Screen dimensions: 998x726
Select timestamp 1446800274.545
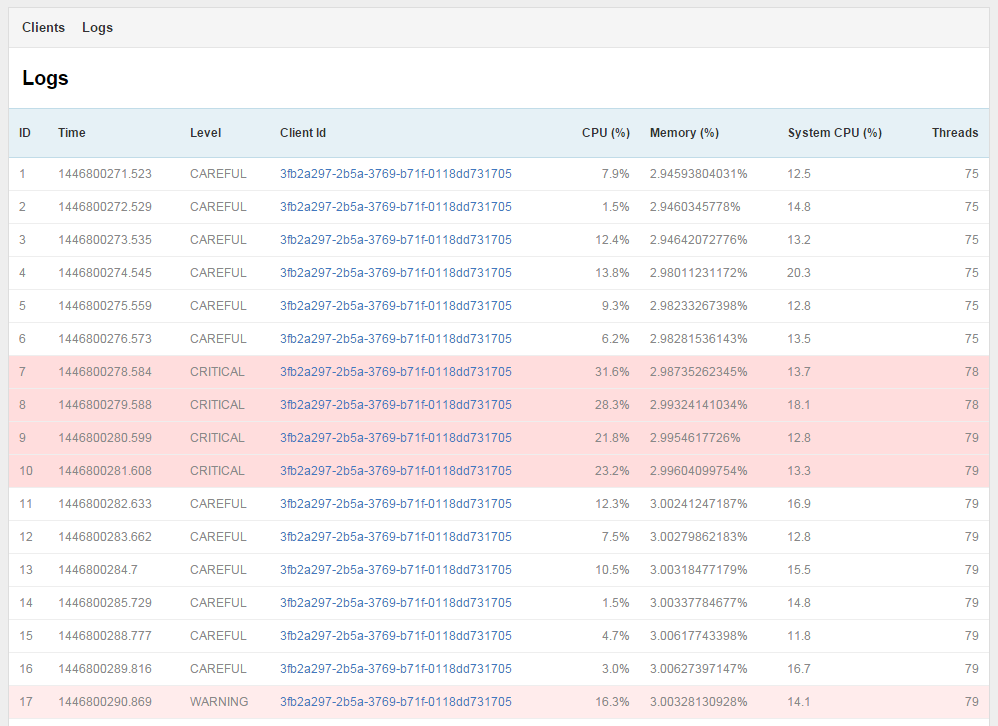[x=105, y=273]
